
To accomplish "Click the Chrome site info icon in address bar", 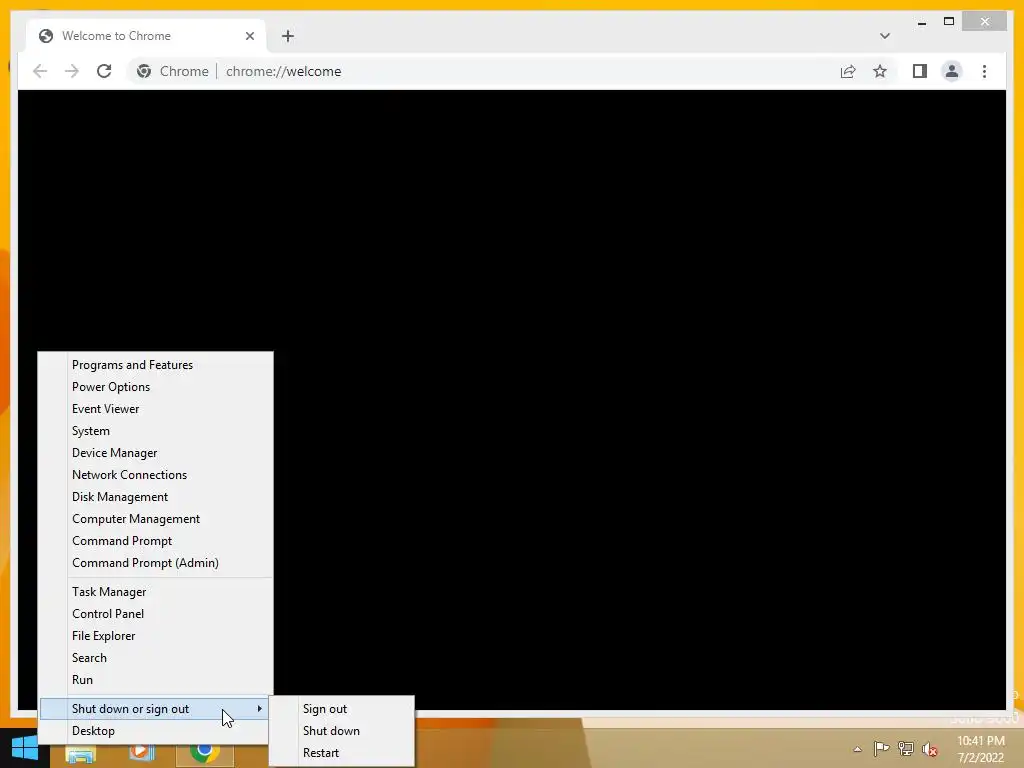I will tap(144, 71).
